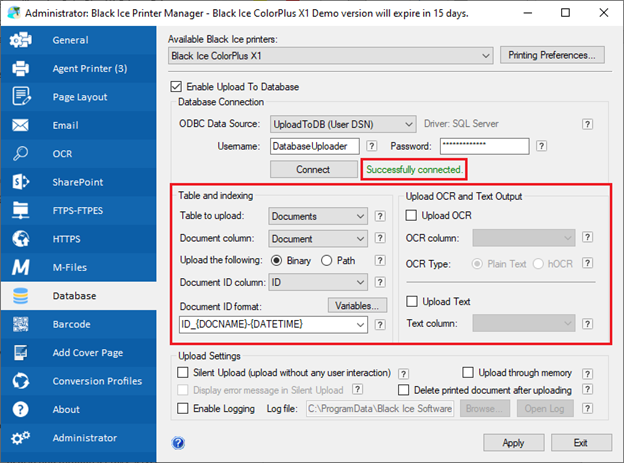Uncheck Enable Upload To Database
624x463 pixels.
click(176, 86)
